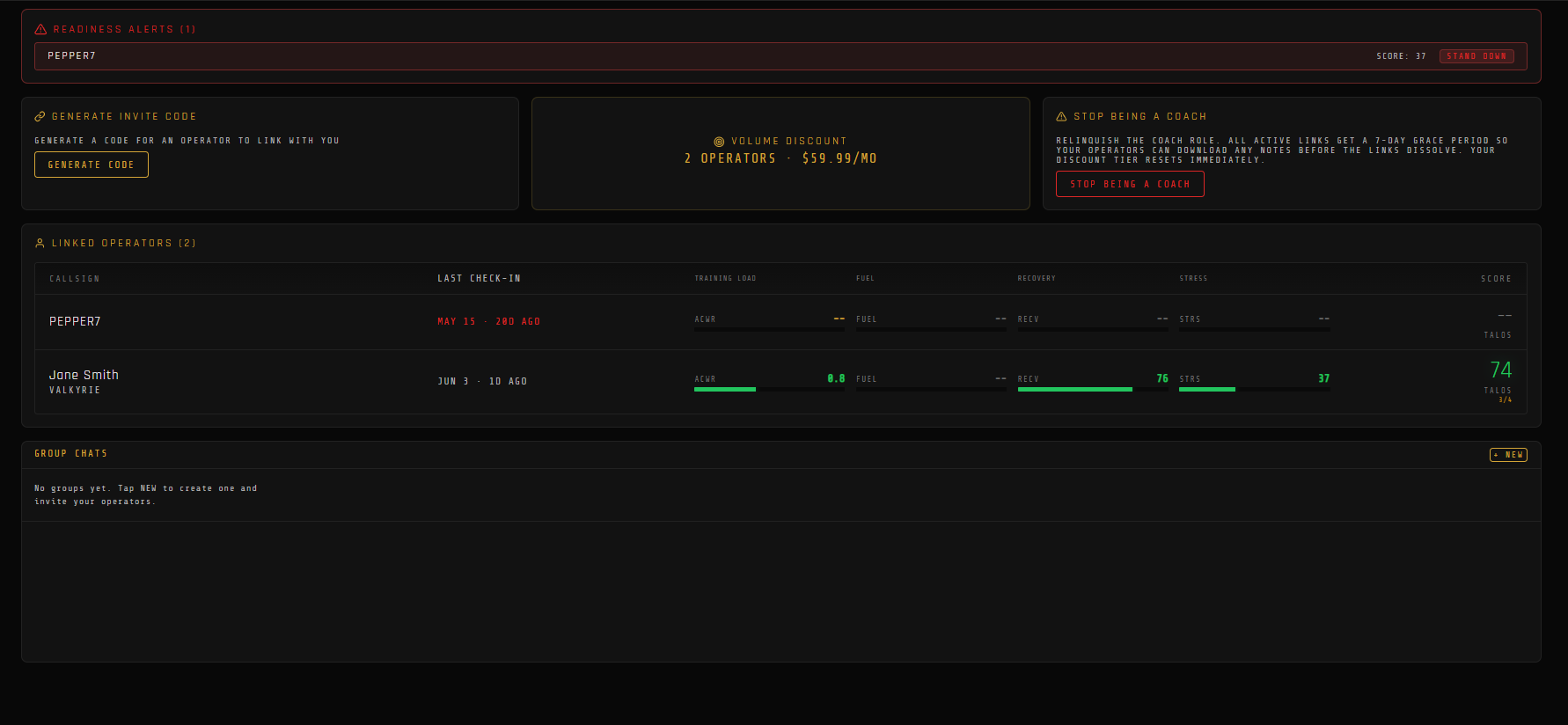Click the VALKYRIE callsign under Jane Smith
This screenshot has height=725, width=1568.
click(75, 390)
